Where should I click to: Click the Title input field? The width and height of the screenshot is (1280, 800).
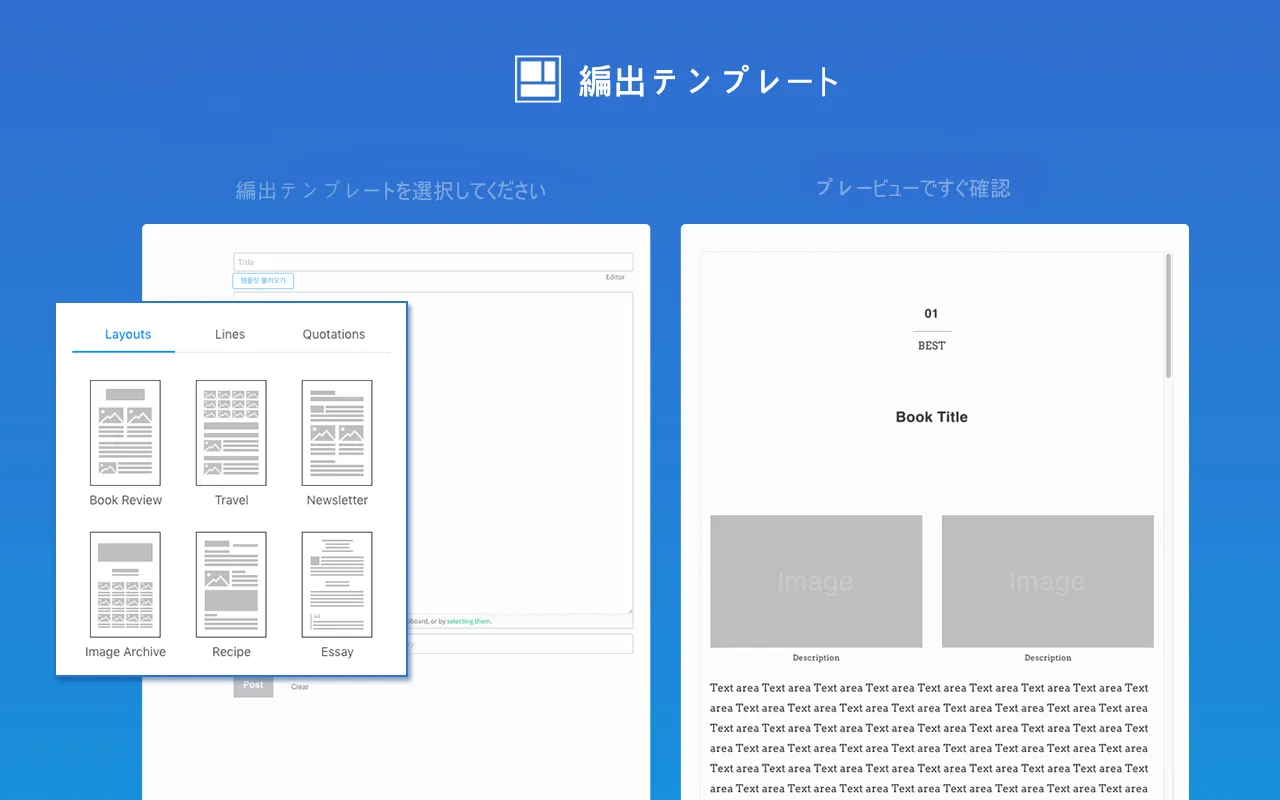pyautogui.click(x=433, y=262)
